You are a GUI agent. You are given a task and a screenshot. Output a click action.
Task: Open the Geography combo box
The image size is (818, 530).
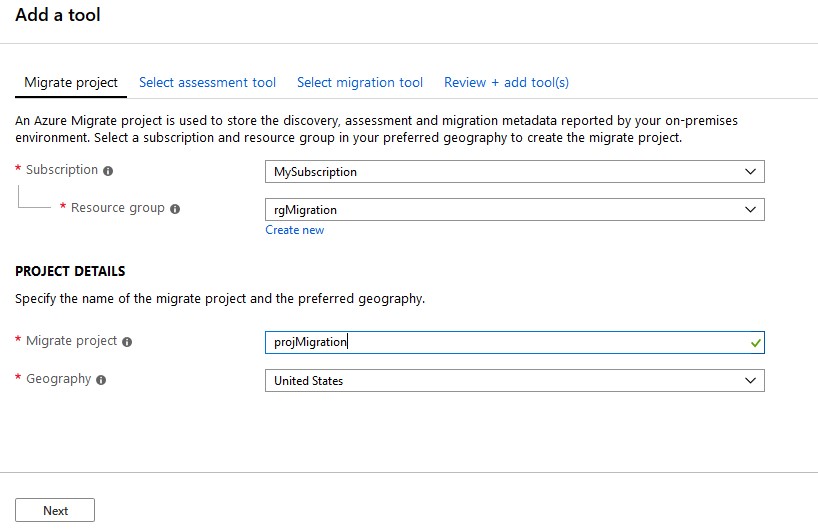pyautogui.click(x=514, y=381)
